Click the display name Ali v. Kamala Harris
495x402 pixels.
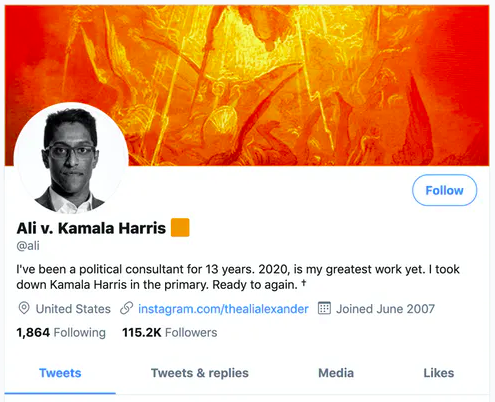pos(91,228)
